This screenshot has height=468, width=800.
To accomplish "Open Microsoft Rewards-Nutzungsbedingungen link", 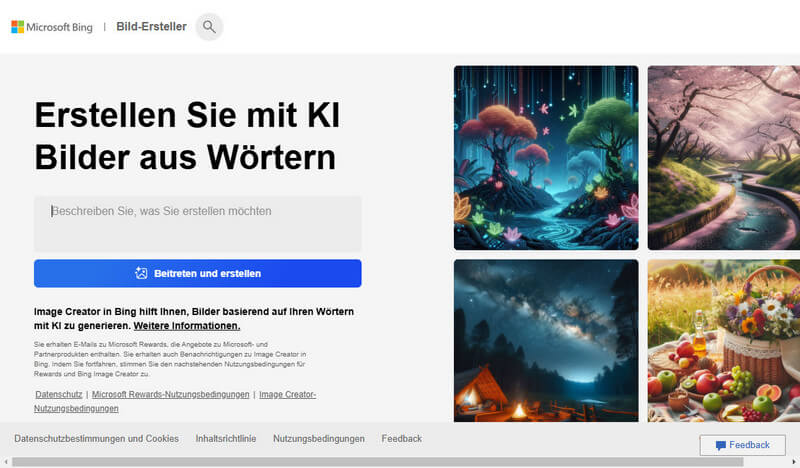I will coord(170,395).
